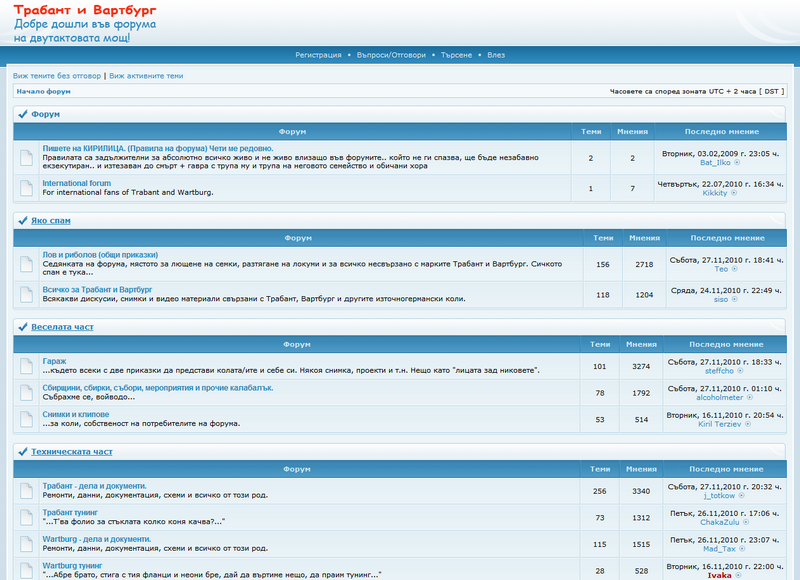Open the Гараж forum

(x=54, y=361)
